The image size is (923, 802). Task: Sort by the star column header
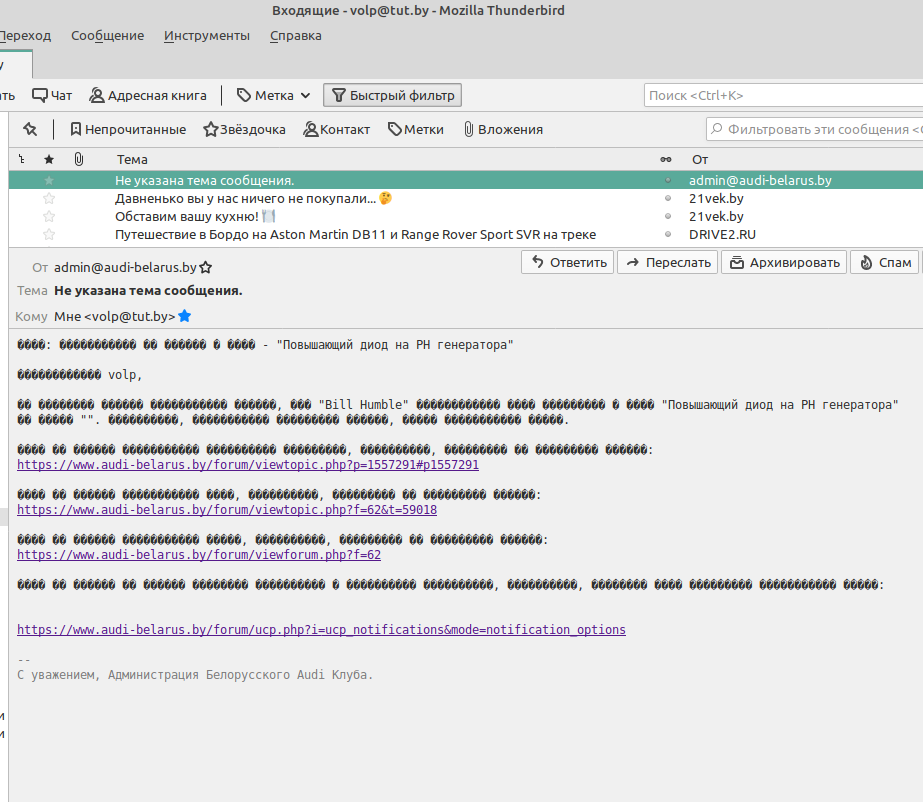[49, 159]
